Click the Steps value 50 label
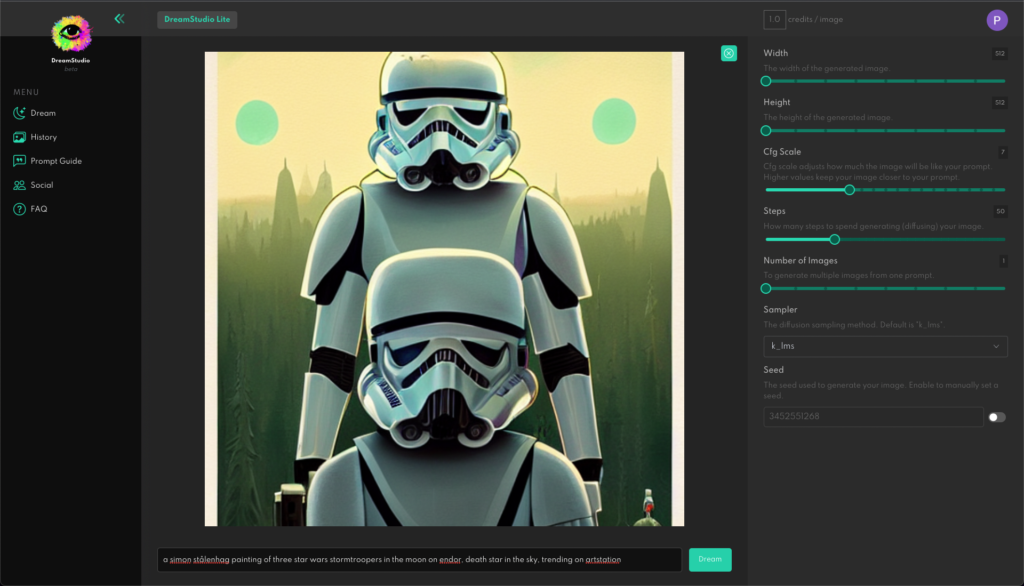The height and width of the screenshot is (586, 1024). point(1000,211)
